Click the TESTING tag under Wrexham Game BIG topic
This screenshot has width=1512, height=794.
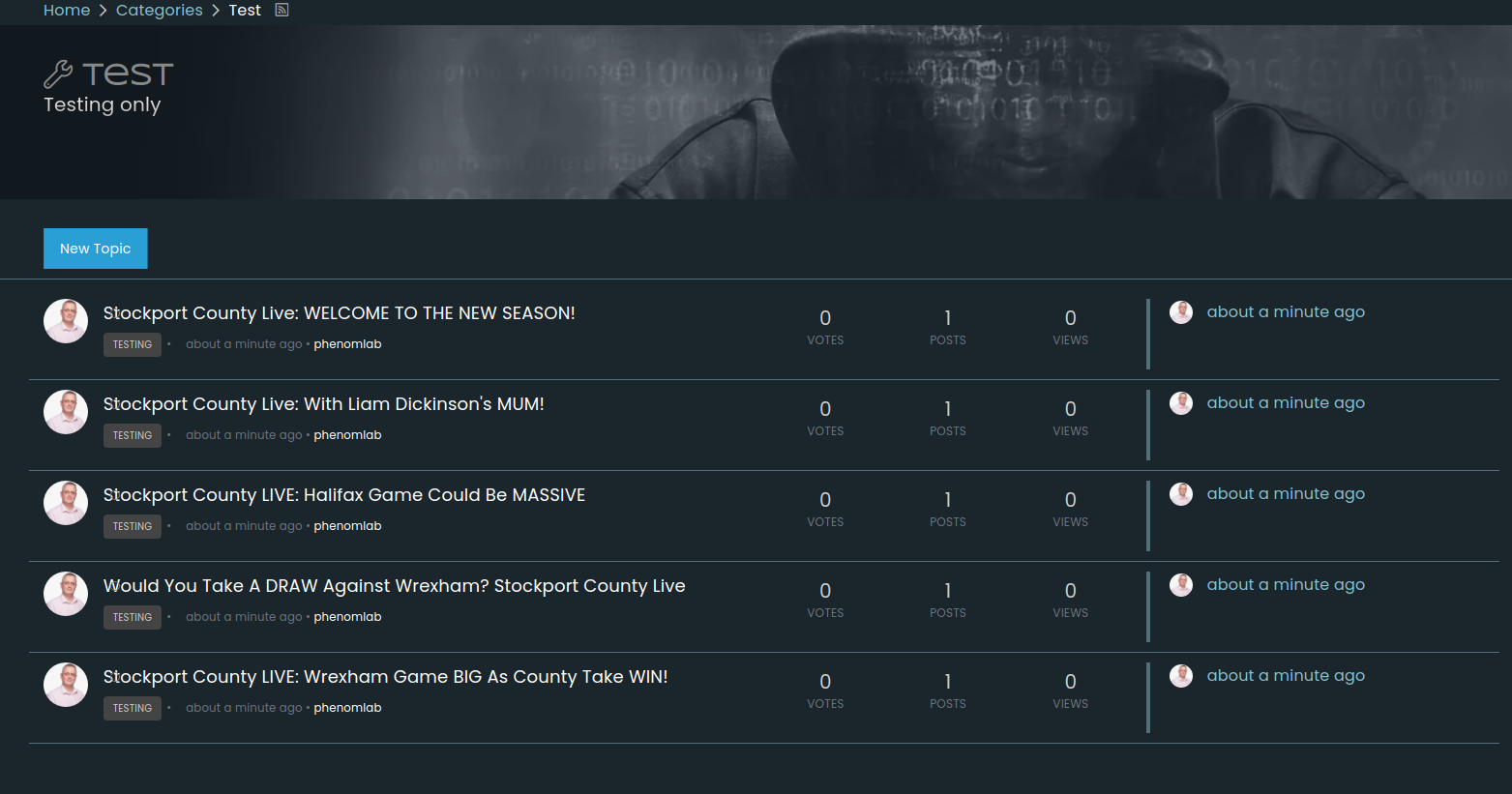coord(133,708)
